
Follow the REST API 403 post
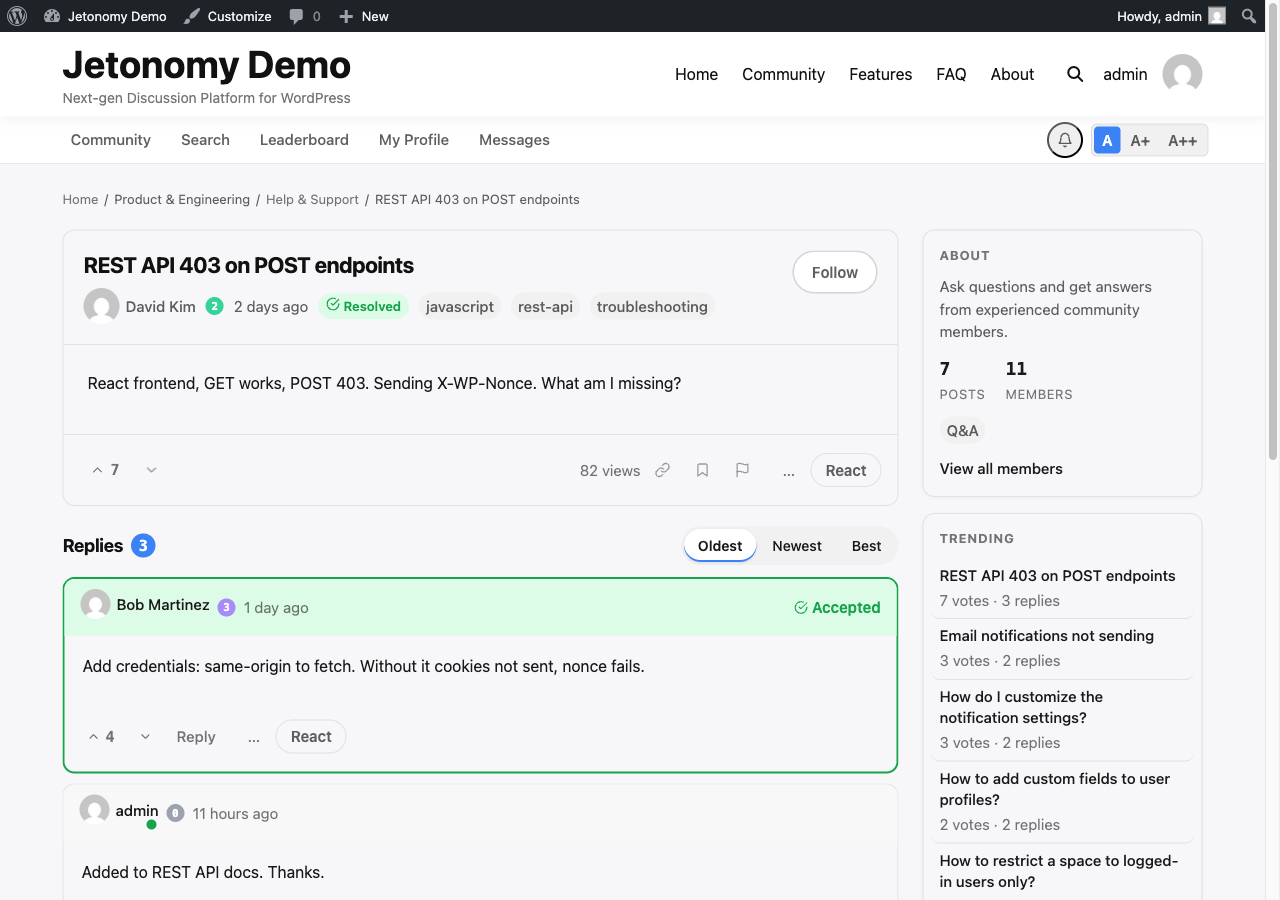point(834,272)
